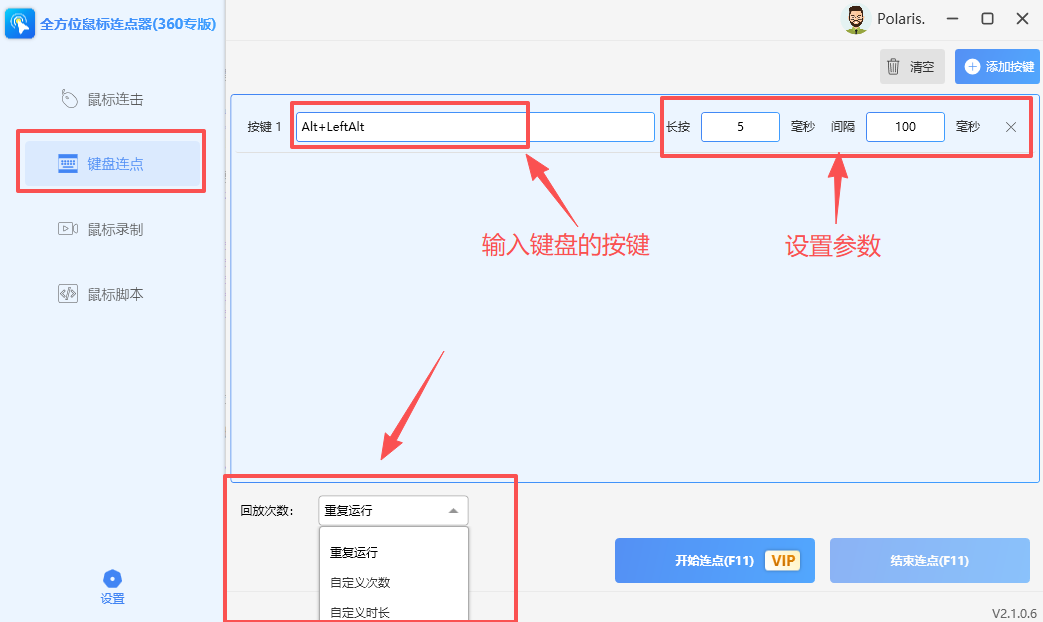Click the 间隔 value field showing 100
This screenshot has width=1043, height=622.
pos(904,127)
